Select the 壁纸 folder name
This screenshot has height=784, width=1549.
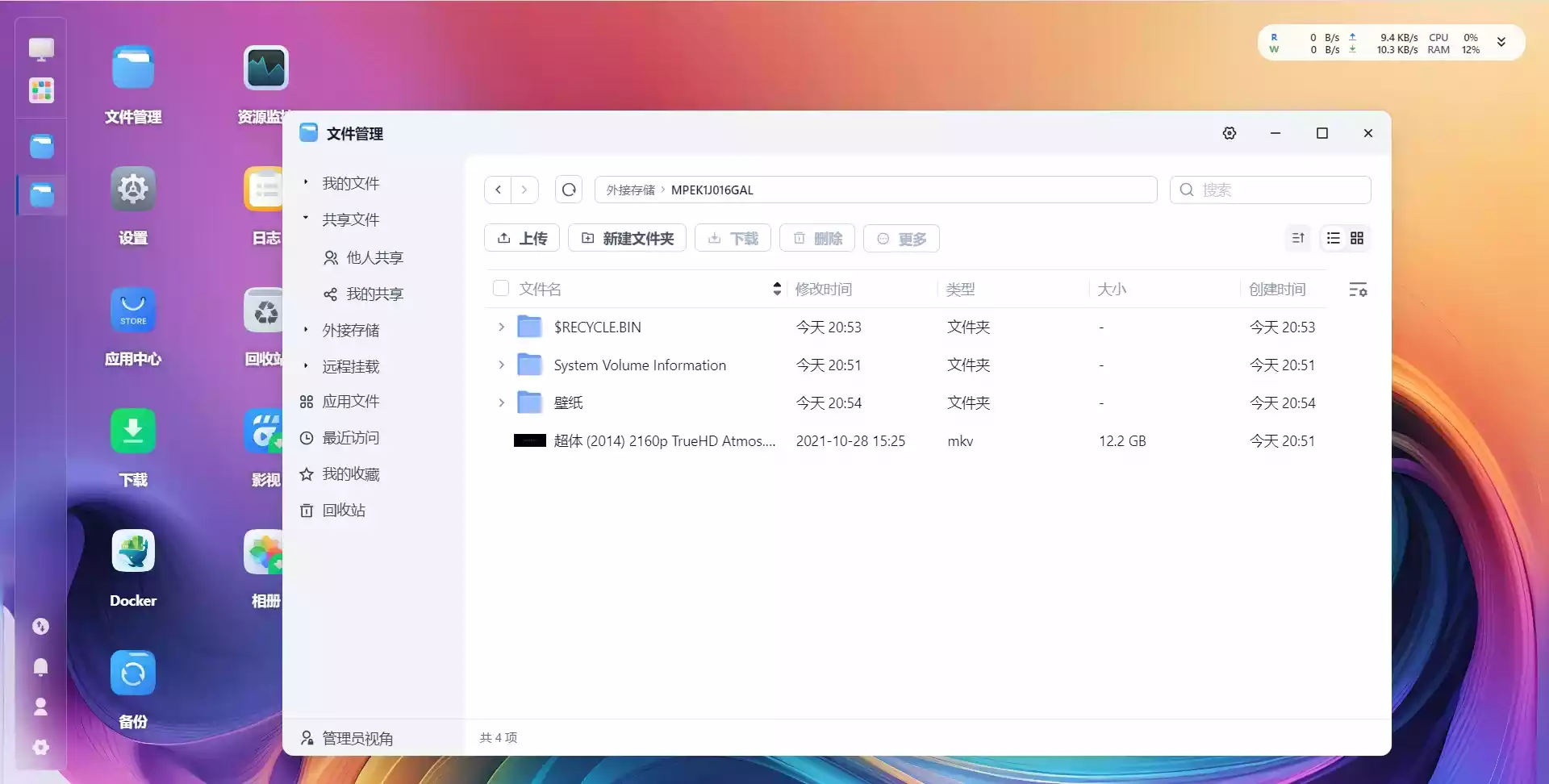click(568, 403)
